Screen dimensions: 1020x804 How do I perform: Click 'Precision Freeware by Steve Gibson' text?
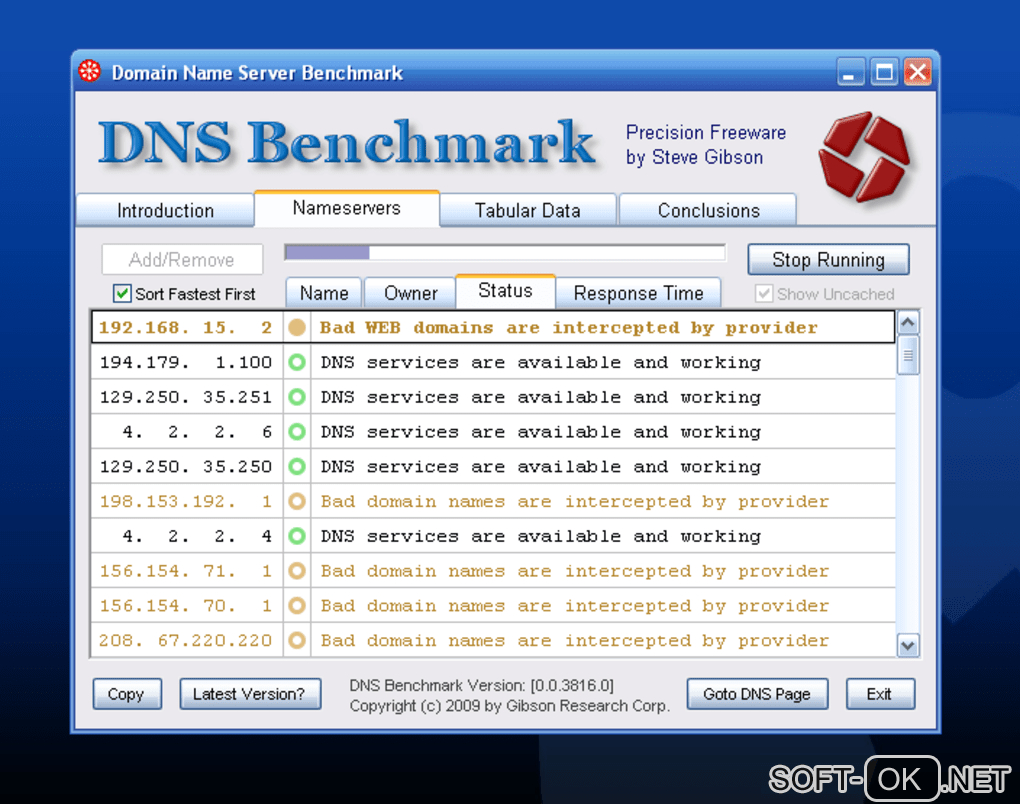(706, 145)
